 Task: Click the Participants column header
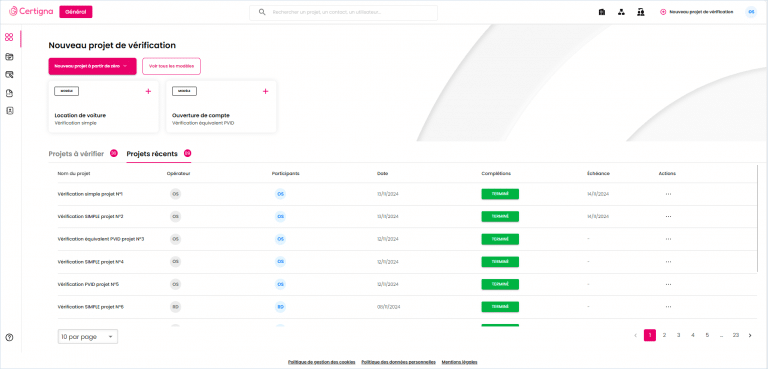[286, 173]
